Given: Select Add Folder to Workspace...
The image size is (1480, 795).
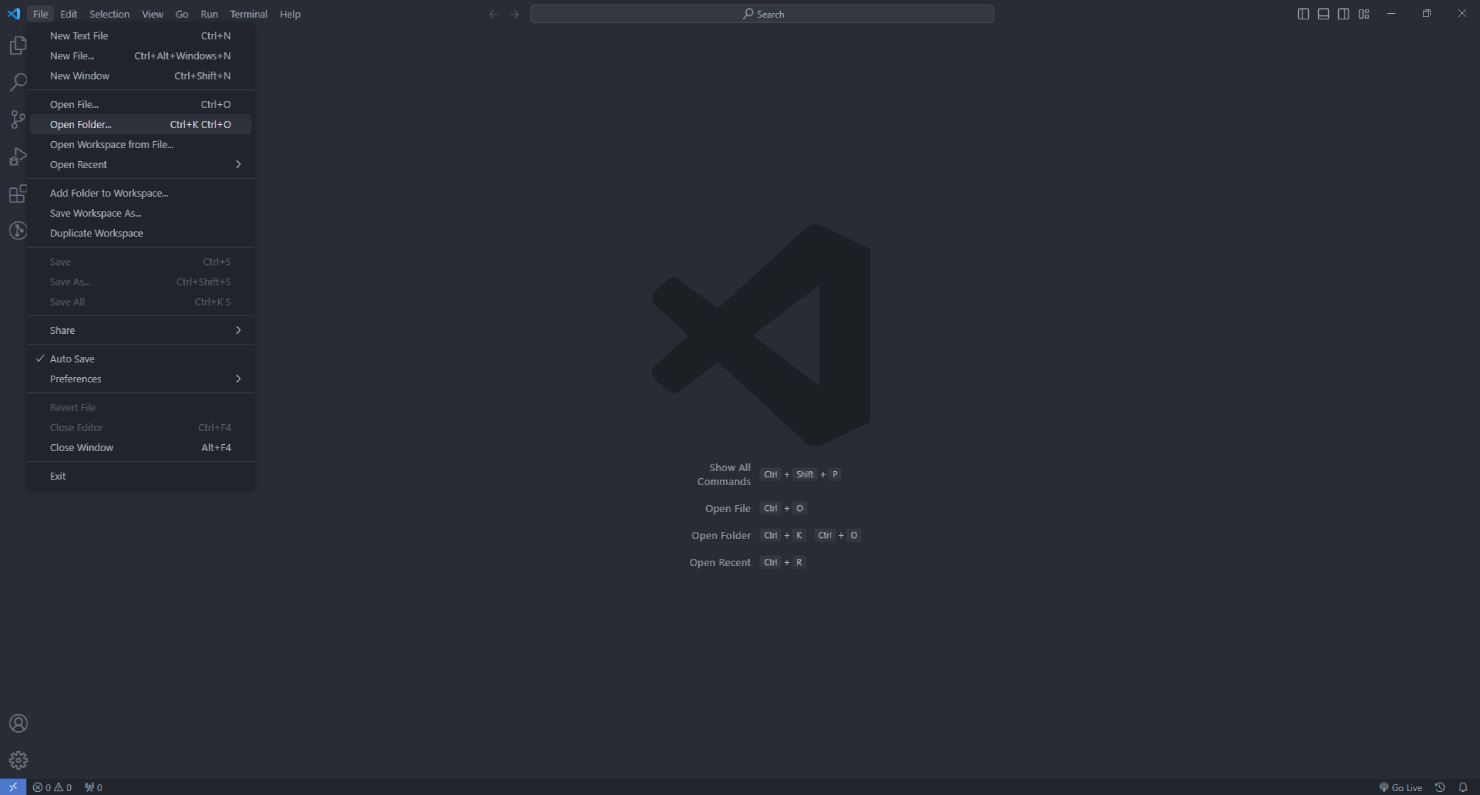Looking at the screenshot, I should click(x=140, y=193).
